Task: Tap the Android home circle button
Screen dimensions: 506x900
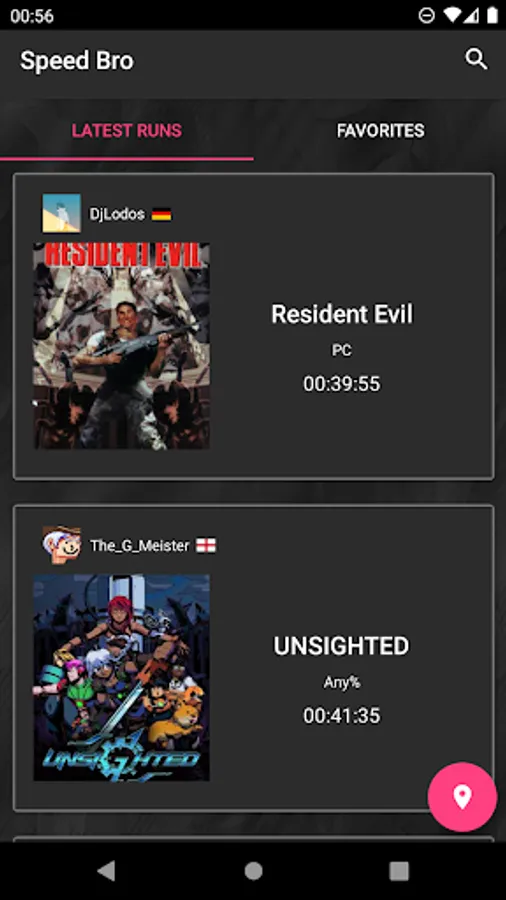Action: [x=253, y=871]
